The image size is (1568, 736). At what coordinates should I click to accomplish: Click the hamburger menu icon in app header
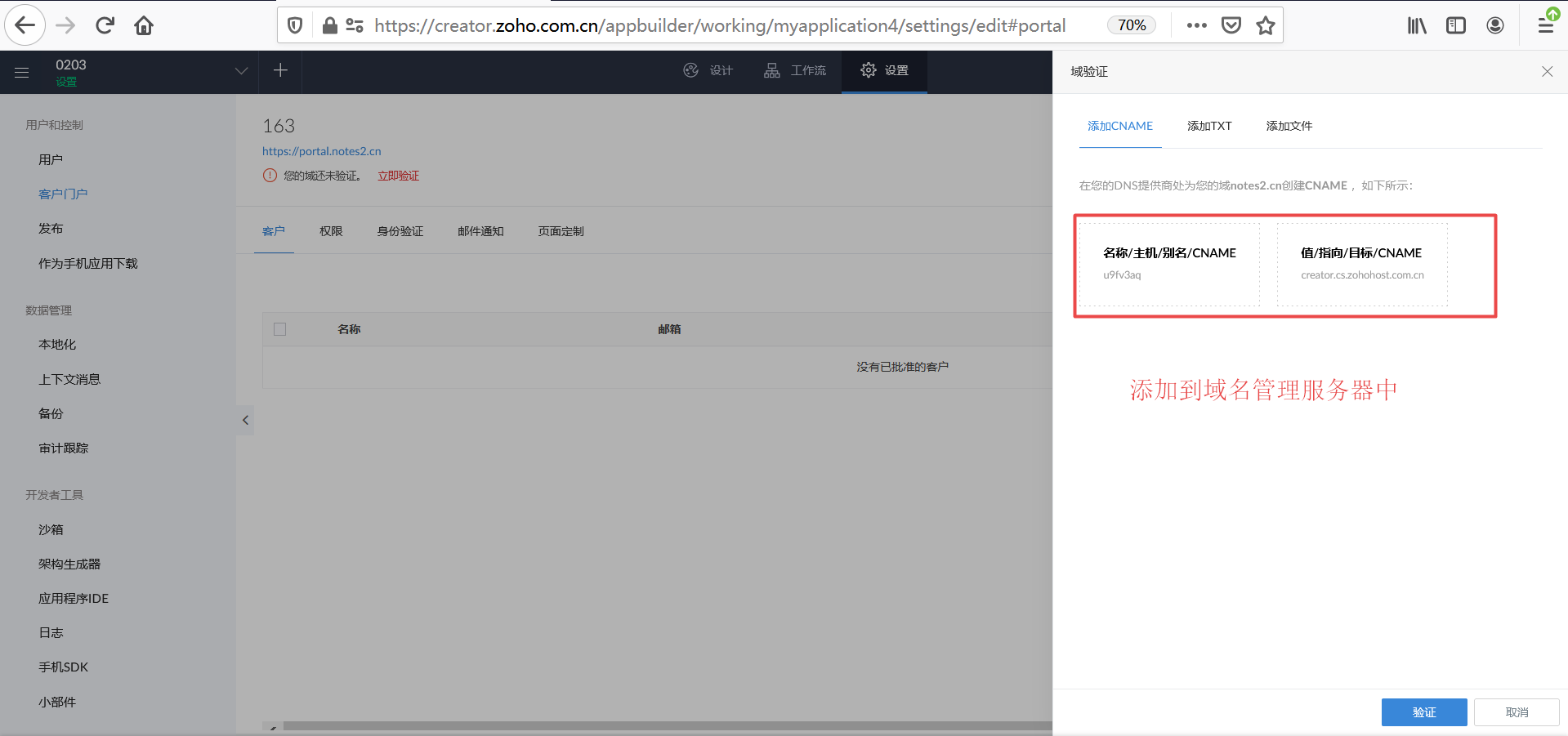22,73
